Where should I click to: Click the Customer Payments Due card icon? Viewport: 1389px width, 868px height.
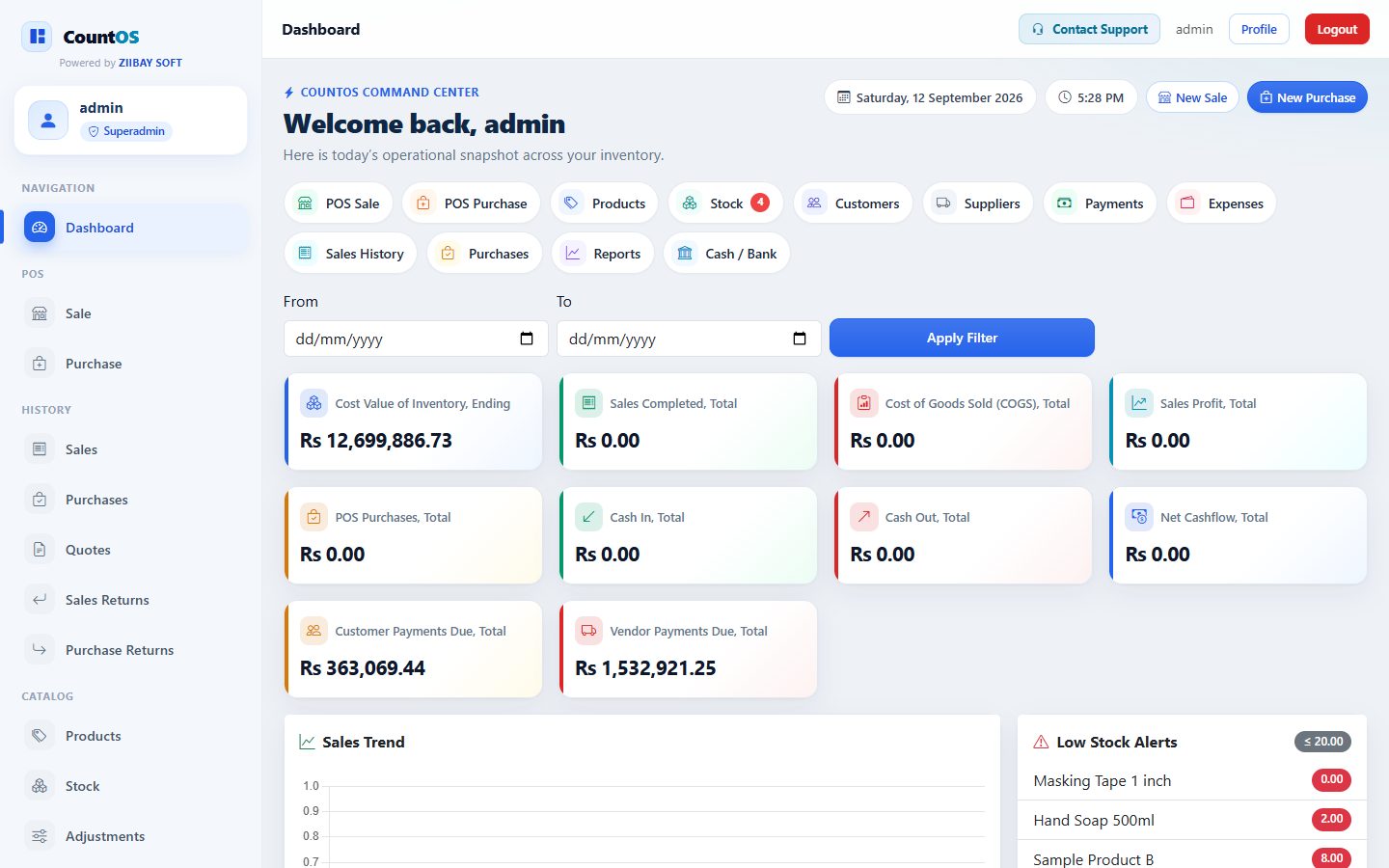click(314, 631)
